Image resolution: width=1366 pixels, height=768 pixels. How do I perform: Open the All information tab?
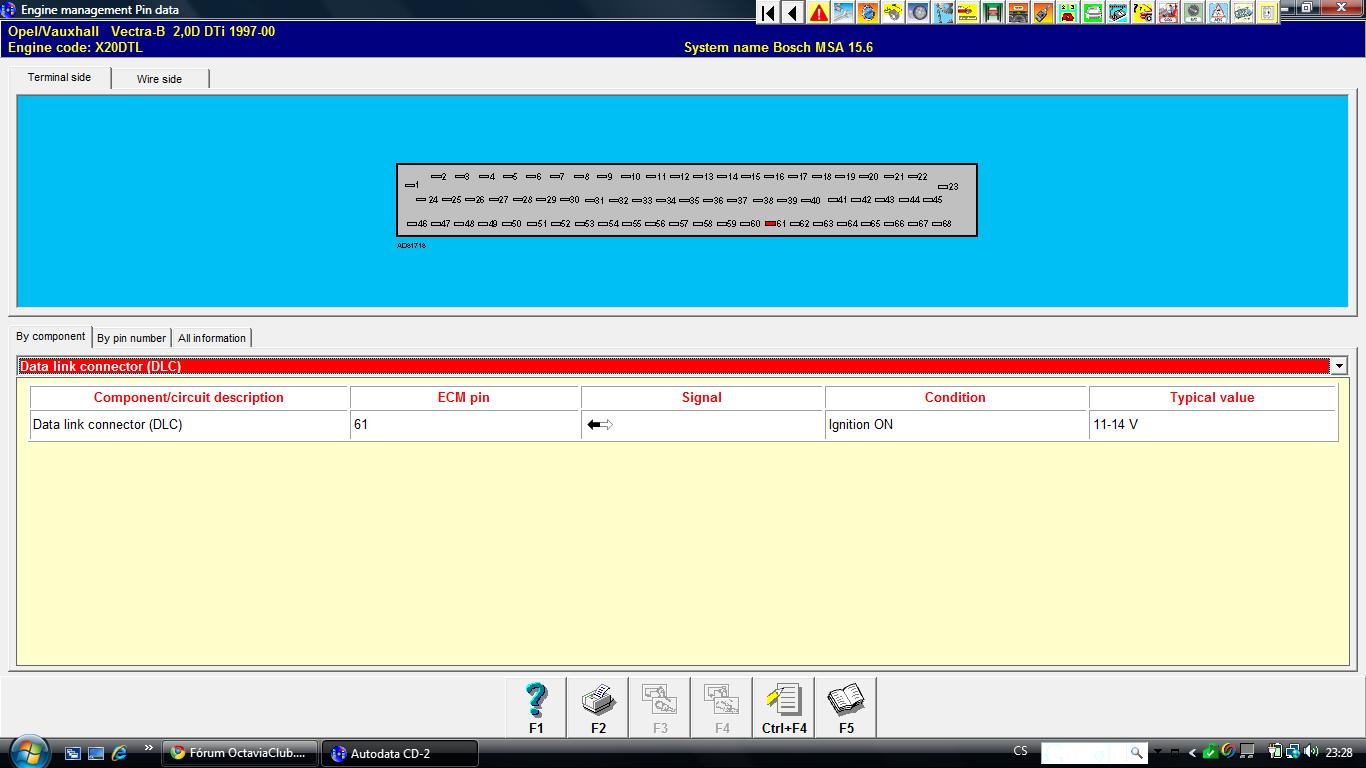pos(211,338)
